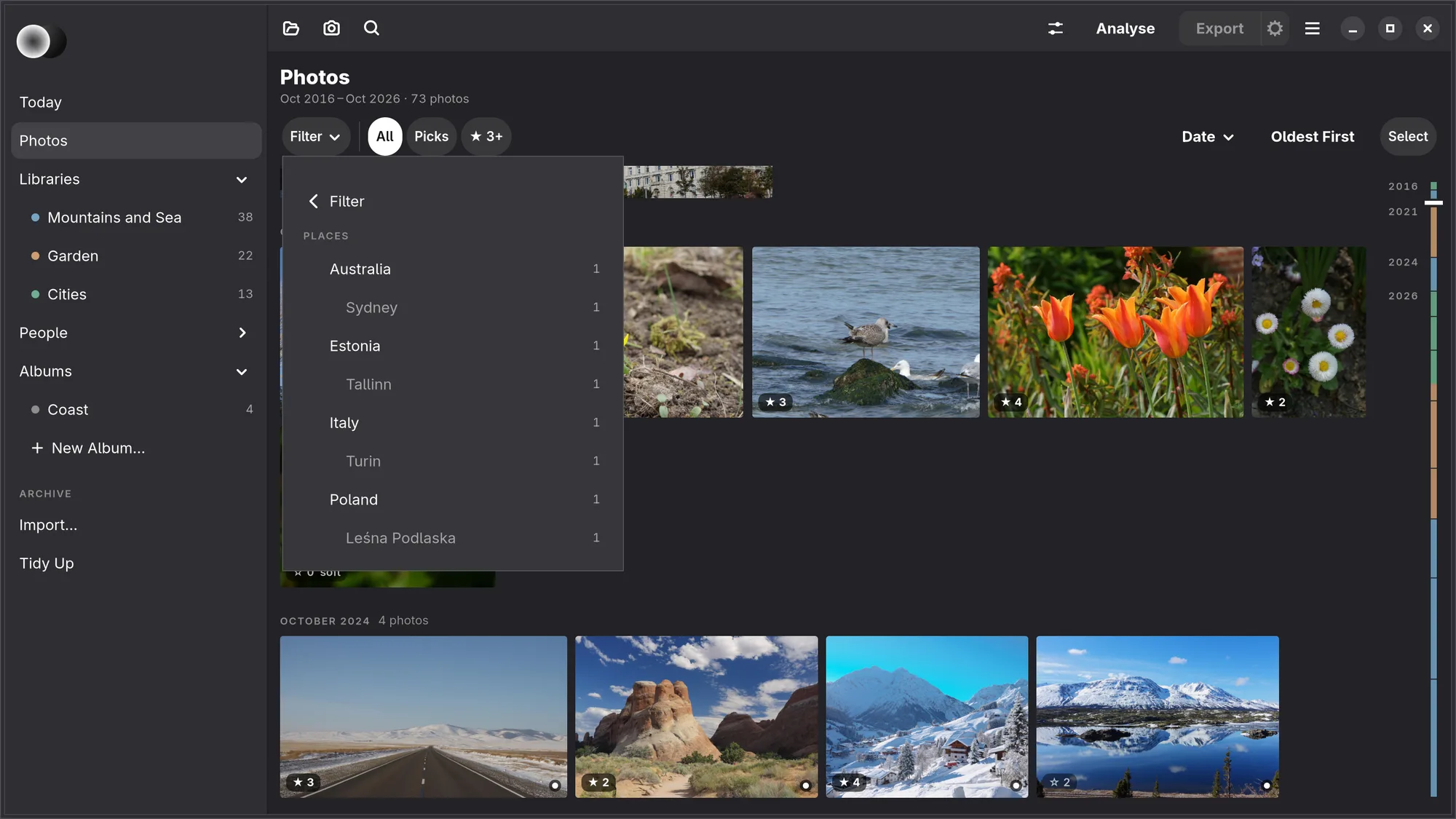This screenshot has width=1456, height=819.
Task: Click the Analyse button
Action: tap(1125, 28)
